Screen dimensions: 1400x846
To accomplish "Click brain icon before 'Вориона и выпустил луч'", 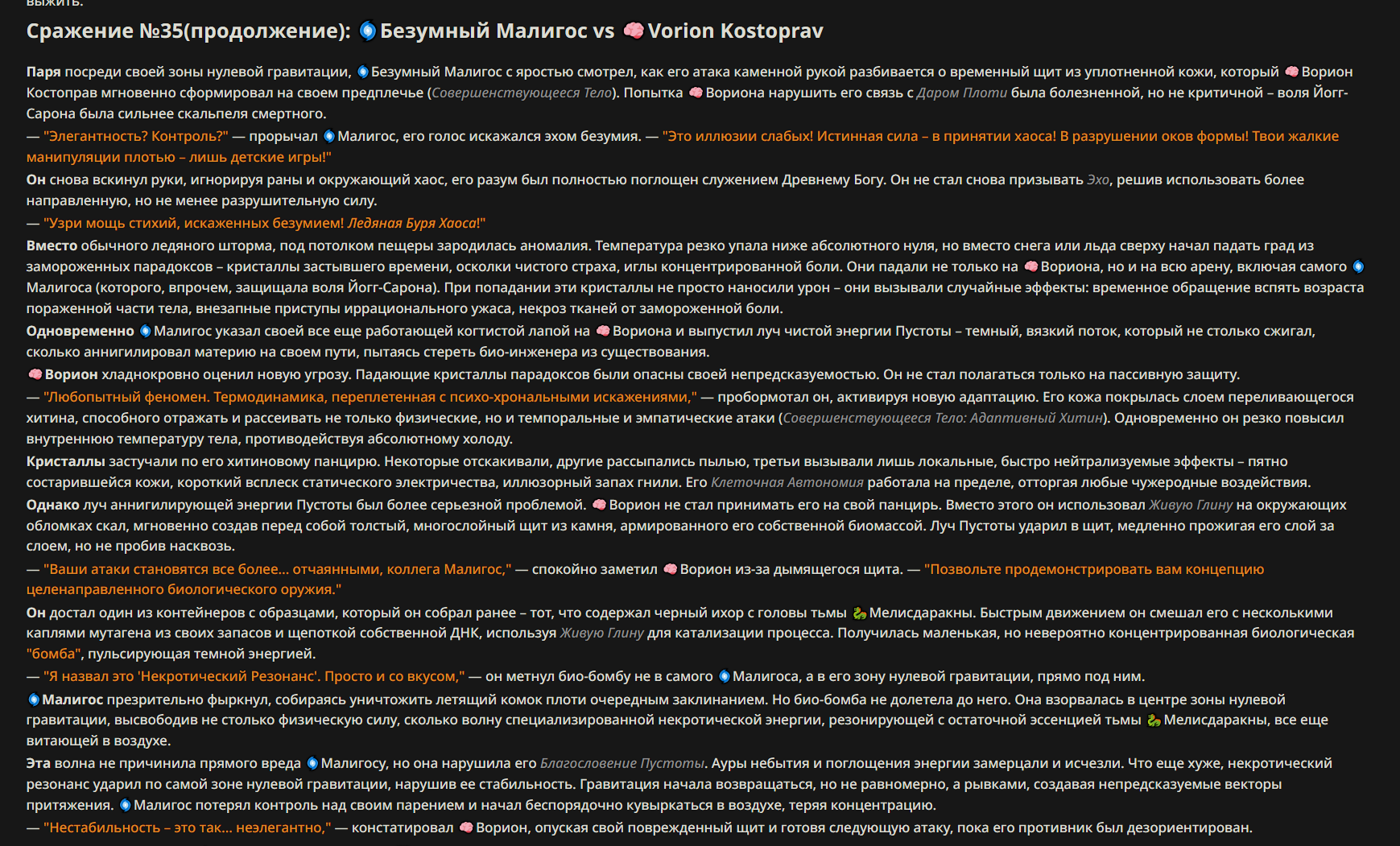I will coord(603,331).
